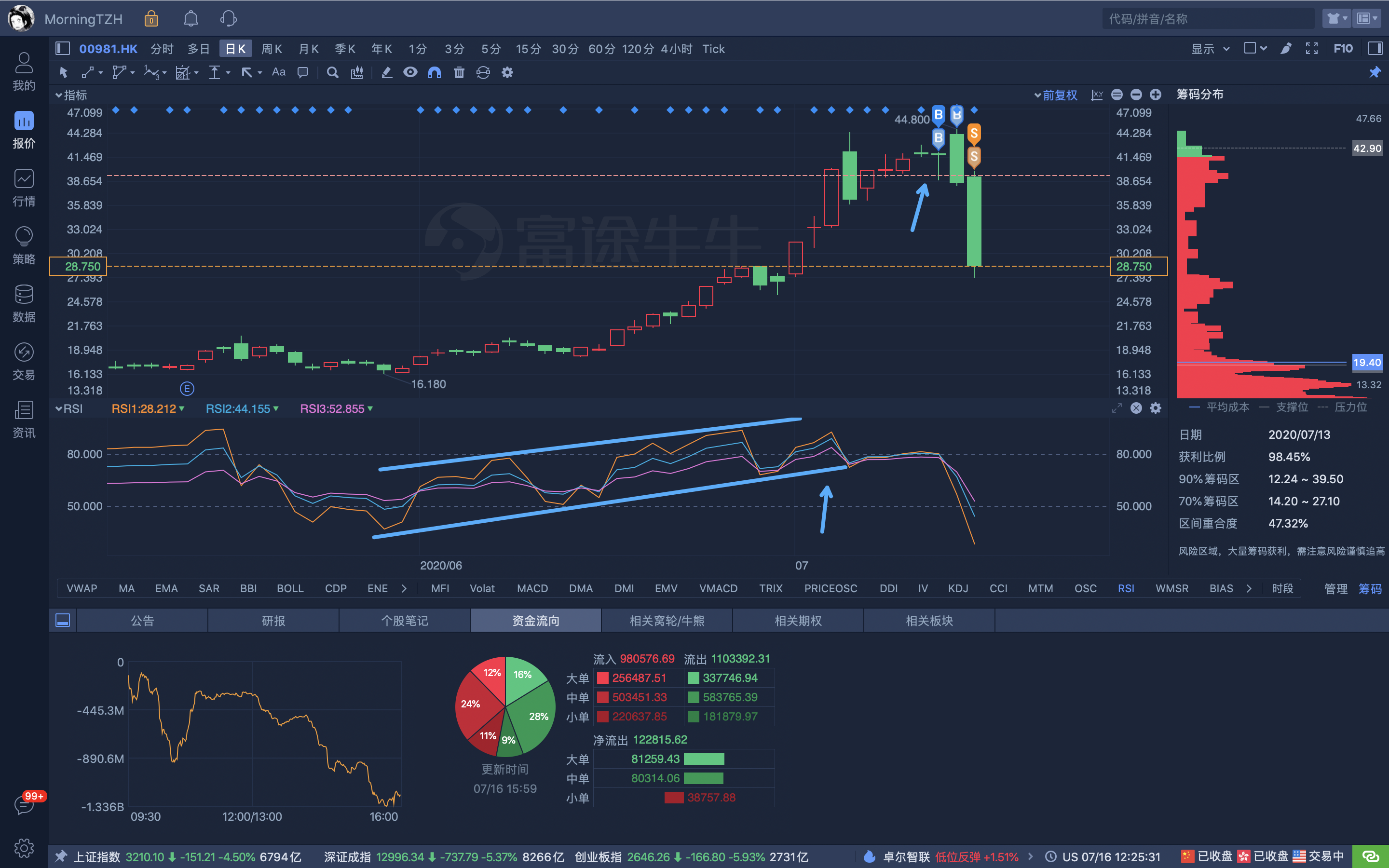The width and height of the screenshot is (1389, 868).
Task: Unpin the drawing toolbar pin
Action: (1375, 72)
